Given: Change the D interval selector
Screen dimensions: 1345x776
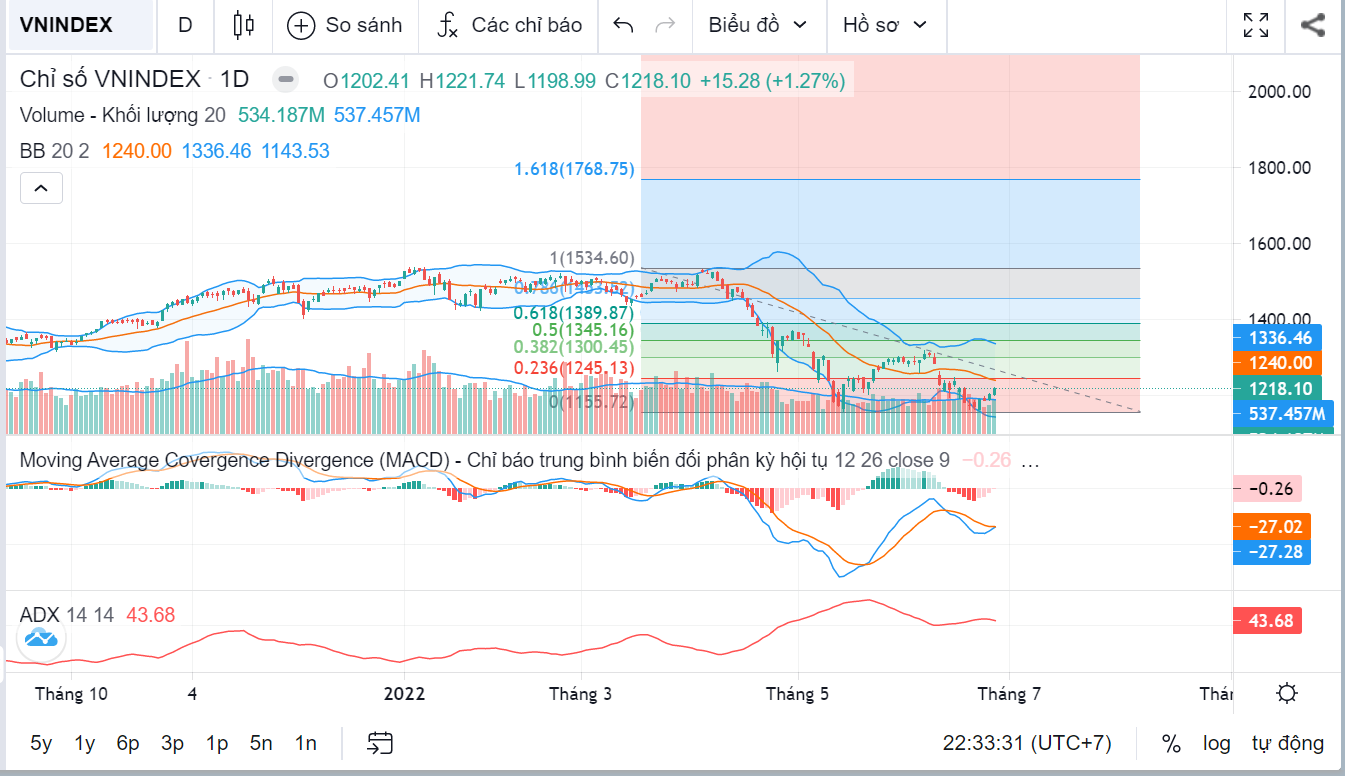Looking at the screenshot, I should tap(185, 26).
